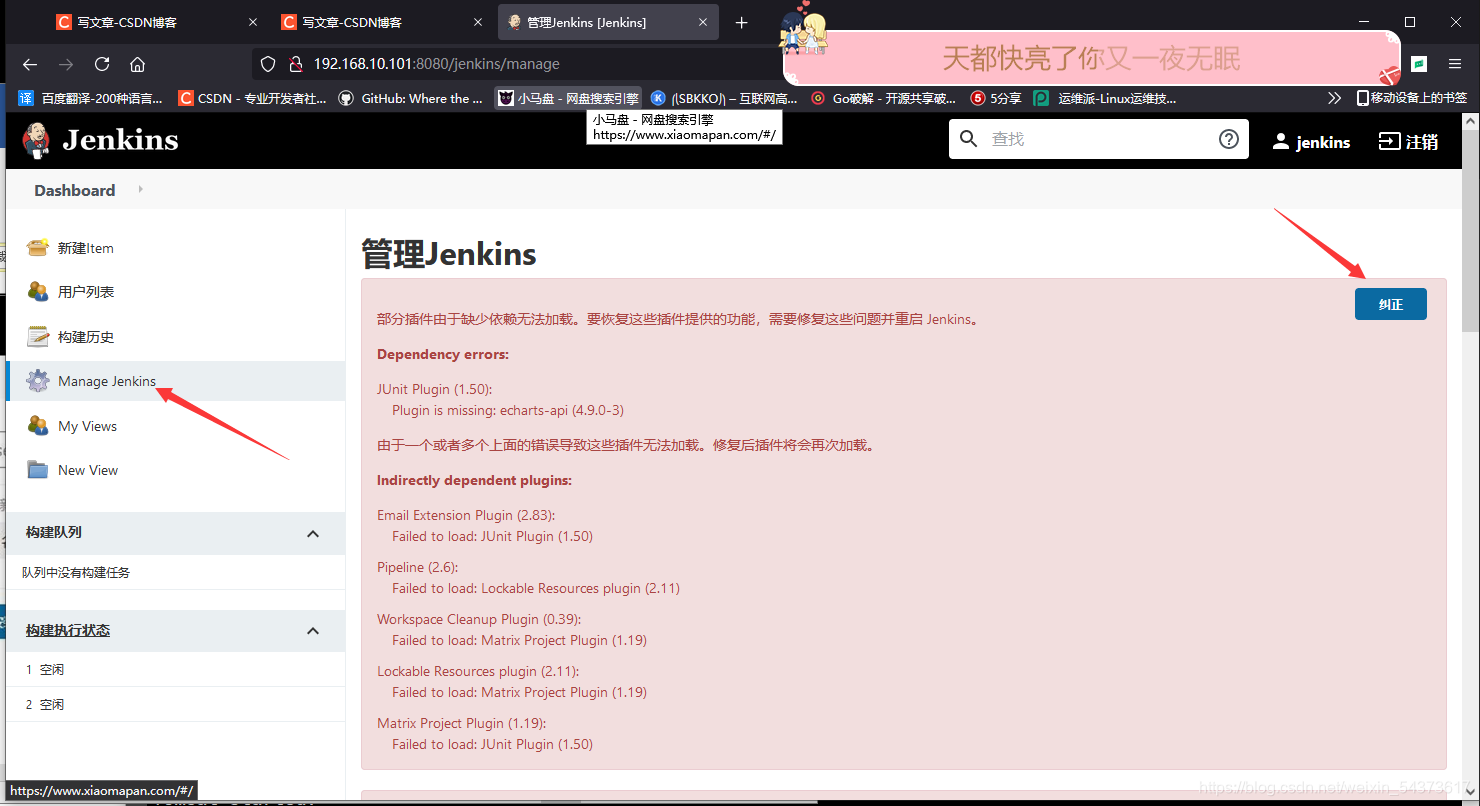Expand the Dashboard breadcrumb arrow

(140, 189)
